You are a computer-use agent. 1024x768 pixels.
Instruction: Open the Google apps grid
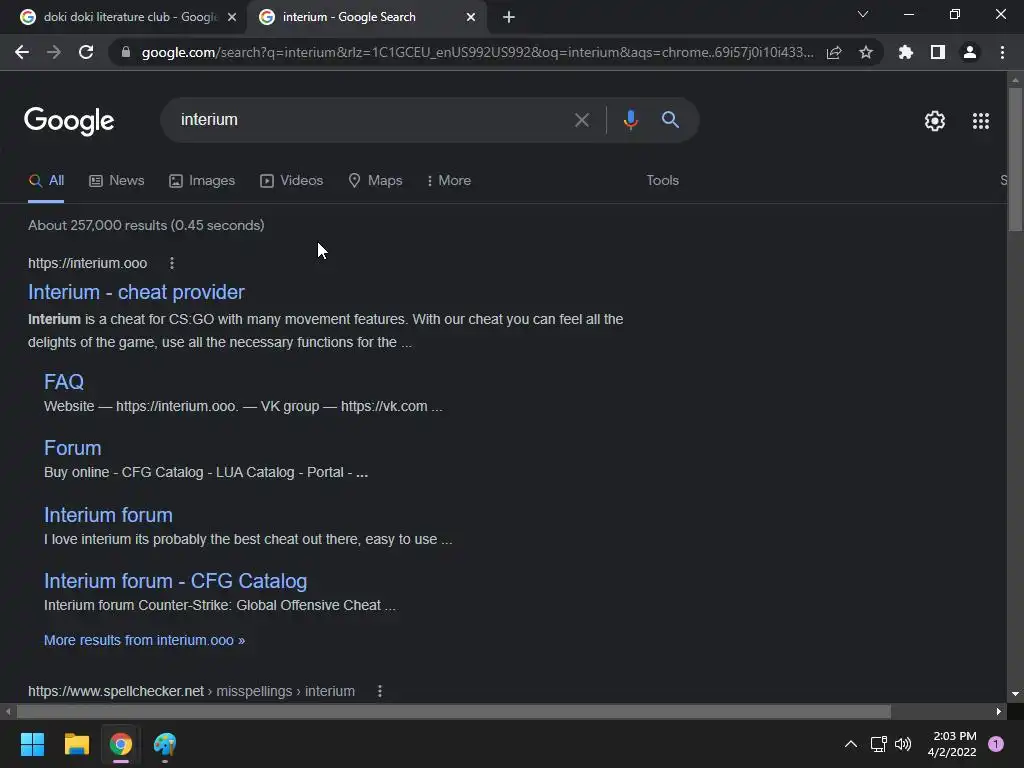(981, 121)
